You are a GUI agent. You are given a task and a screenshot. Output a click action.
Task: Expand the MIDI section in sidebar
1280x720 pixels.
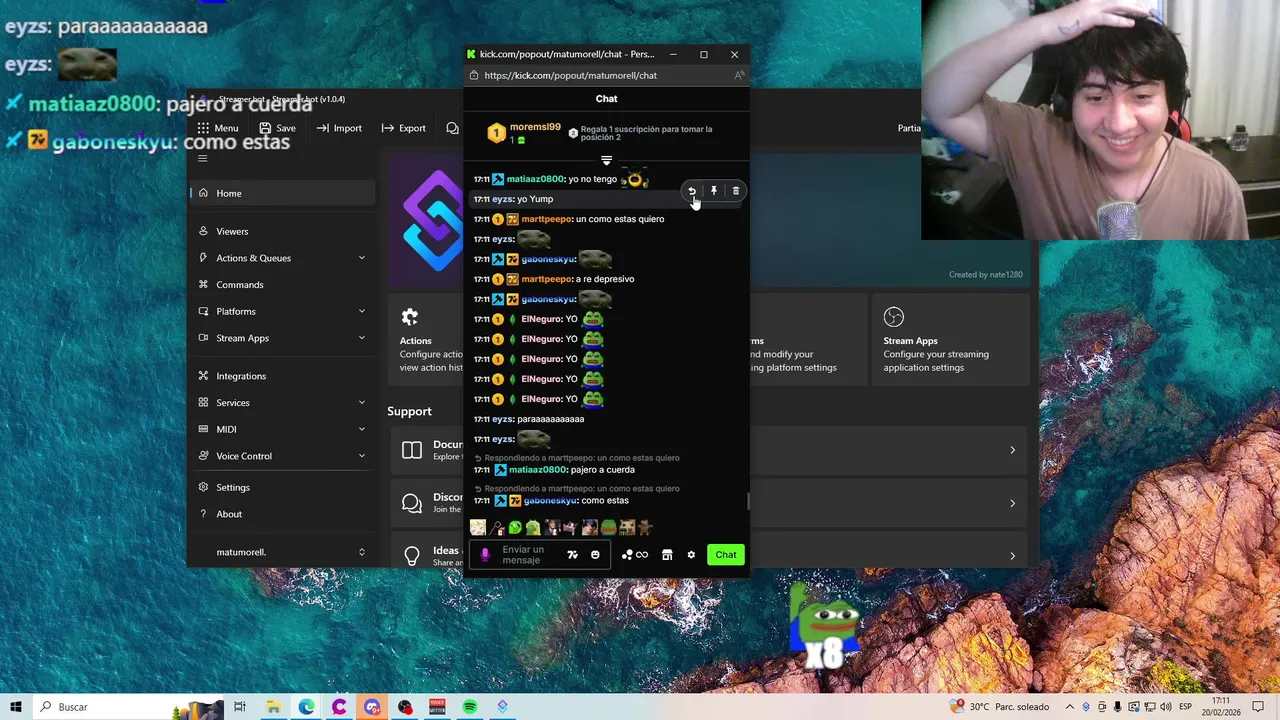click(x=281, y=429)
